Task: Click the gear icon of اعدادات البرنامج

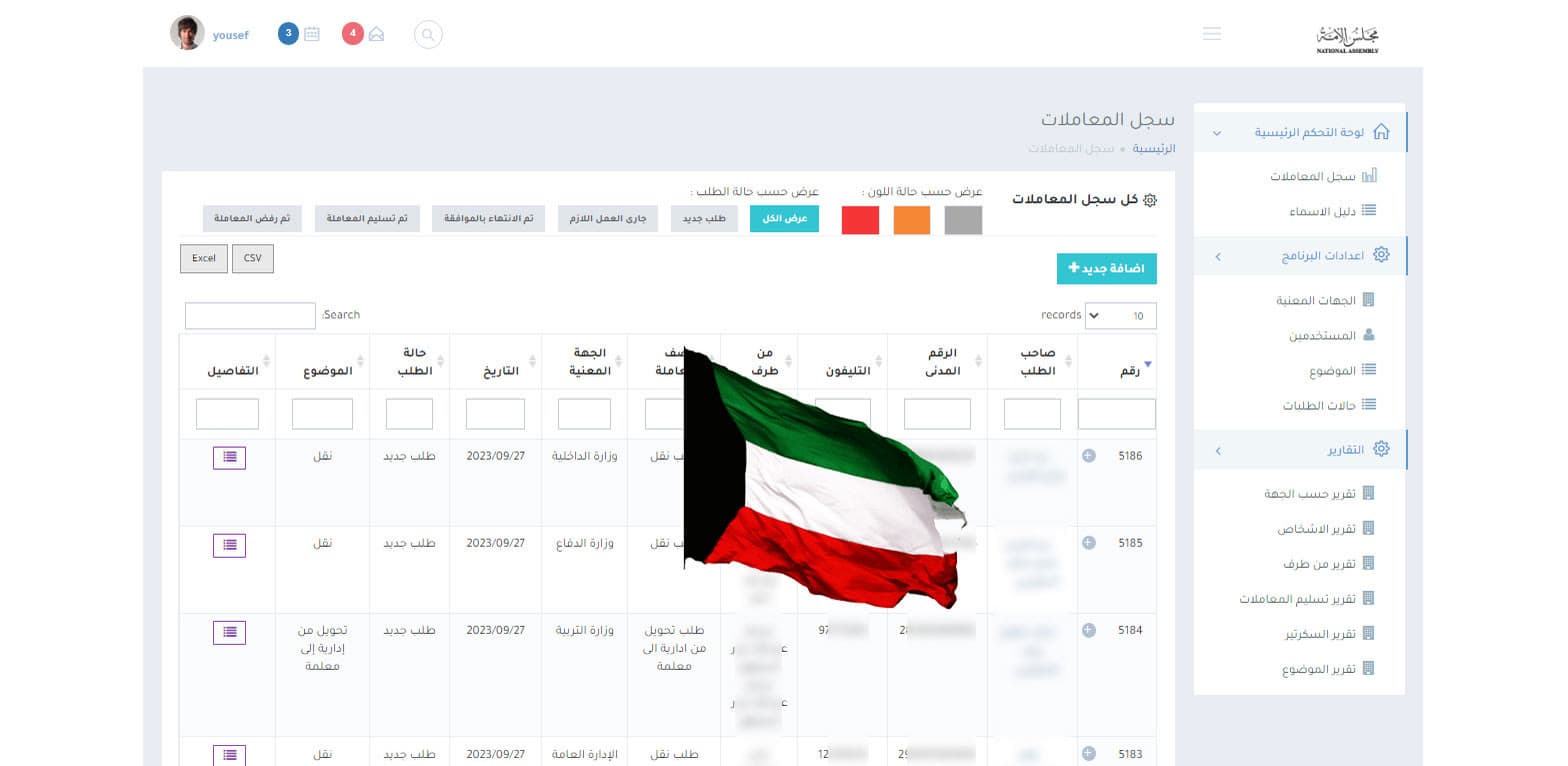Action: pyautogui.click(x=1381, y=255)
